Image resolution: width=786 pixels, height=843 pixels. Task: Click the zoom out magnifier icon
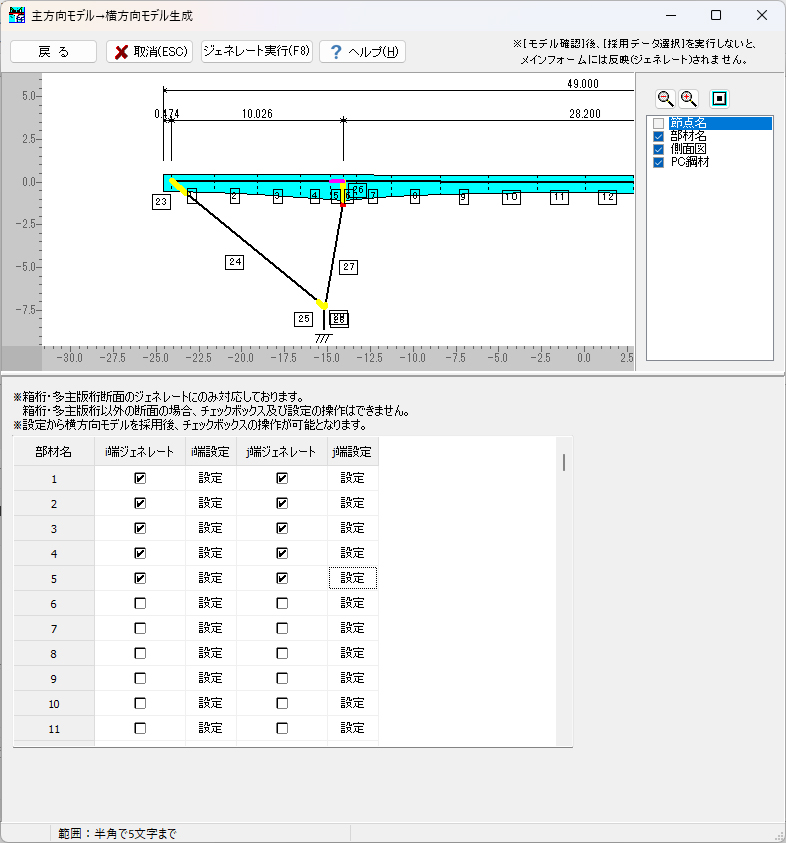[x=665, y=98]
